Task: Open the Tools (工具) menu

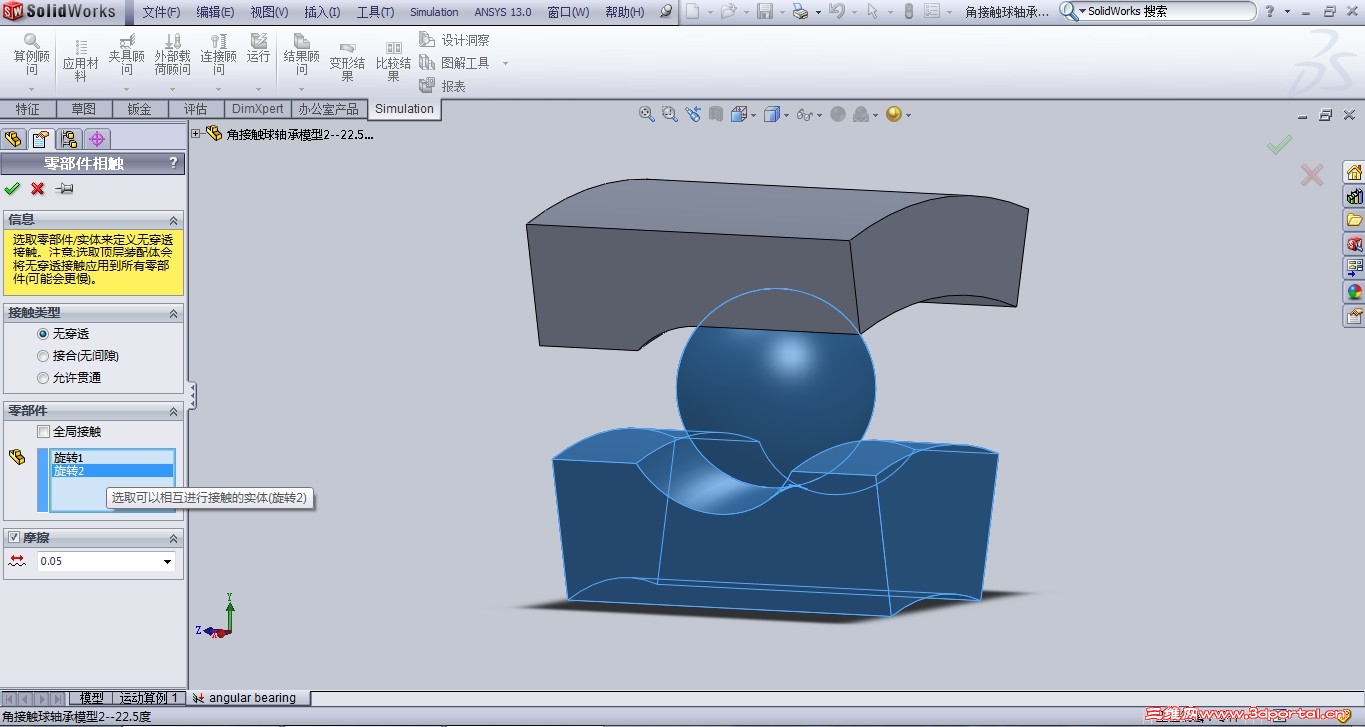Action: tap(375, 12)
